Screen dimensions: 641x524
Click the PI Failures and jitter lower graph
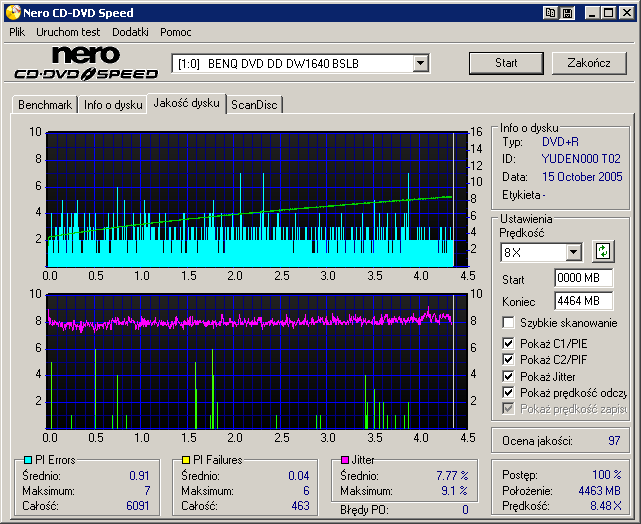pos(257,361)
